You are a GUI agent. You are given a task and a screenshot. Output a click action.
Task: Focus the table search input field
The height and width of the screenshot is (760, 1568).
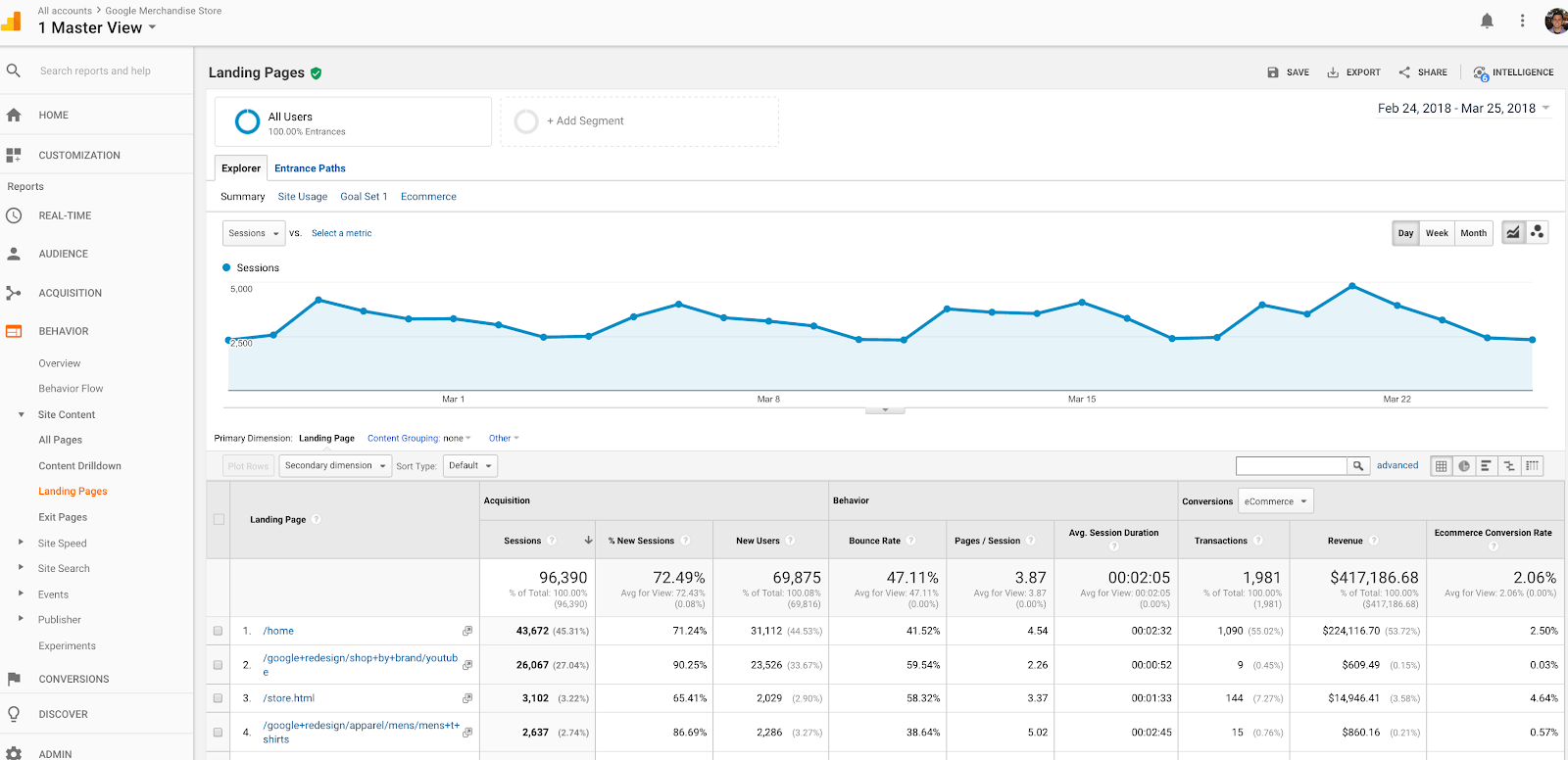[x=1292, y=466]
